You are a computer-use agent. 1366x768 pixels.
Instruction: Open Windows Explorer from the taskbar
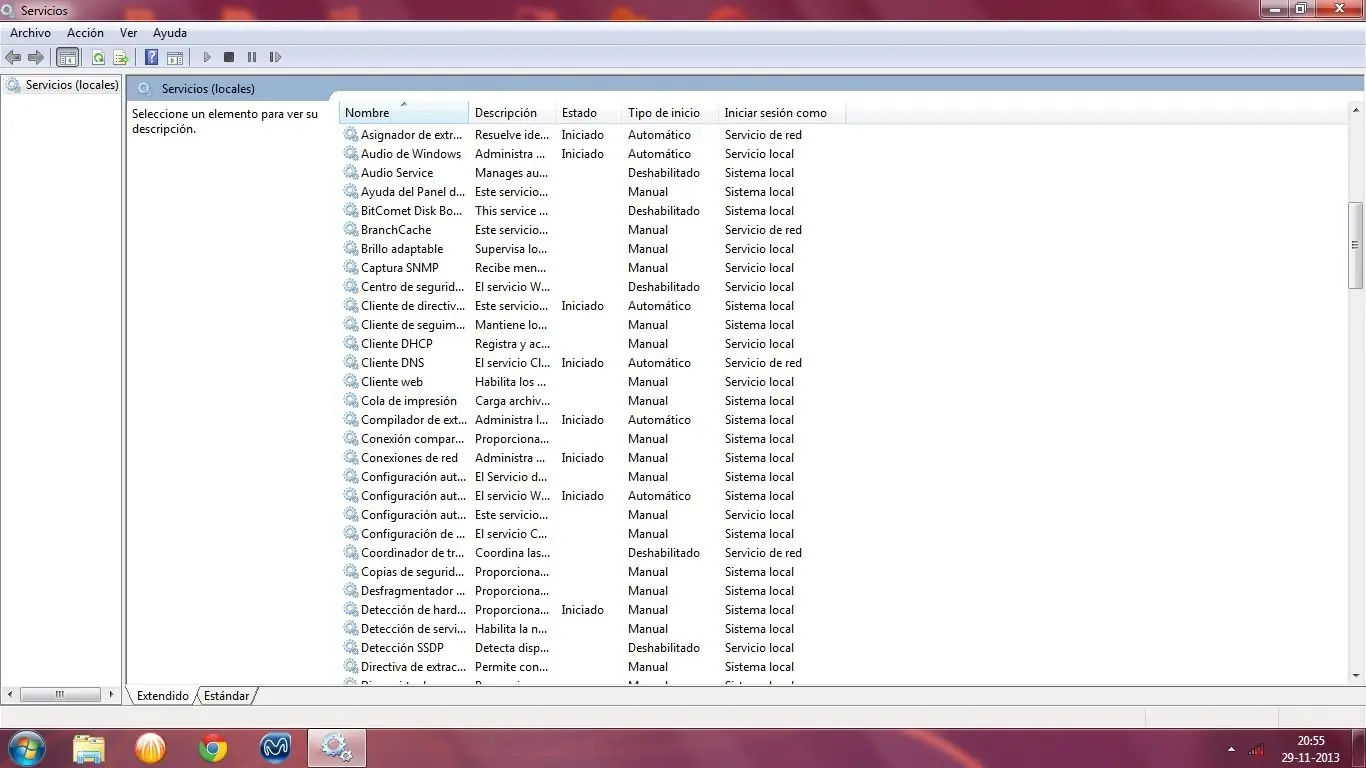click(89, 748)
